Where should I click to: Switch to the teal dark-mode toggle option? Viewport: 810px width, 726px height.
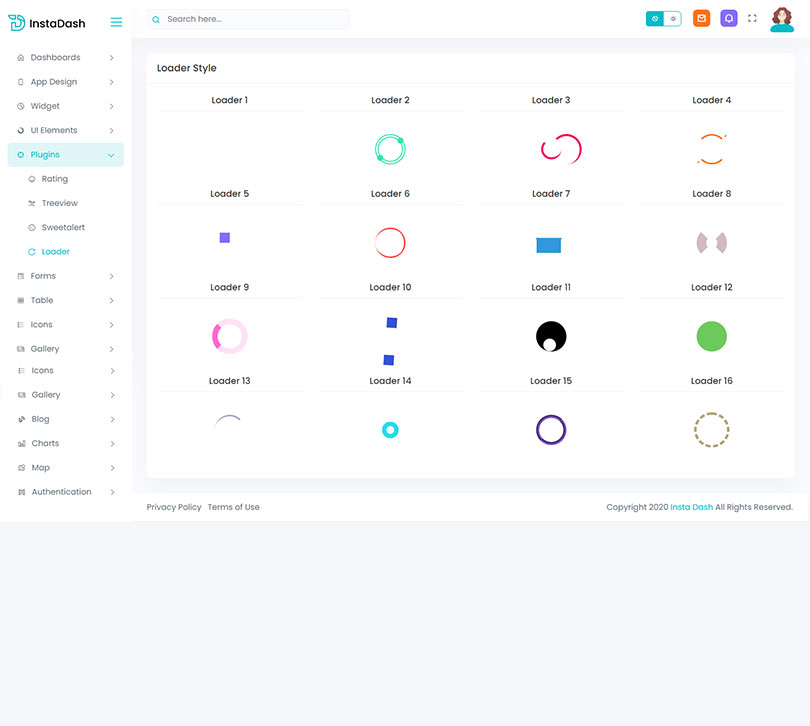pos(655,18)
